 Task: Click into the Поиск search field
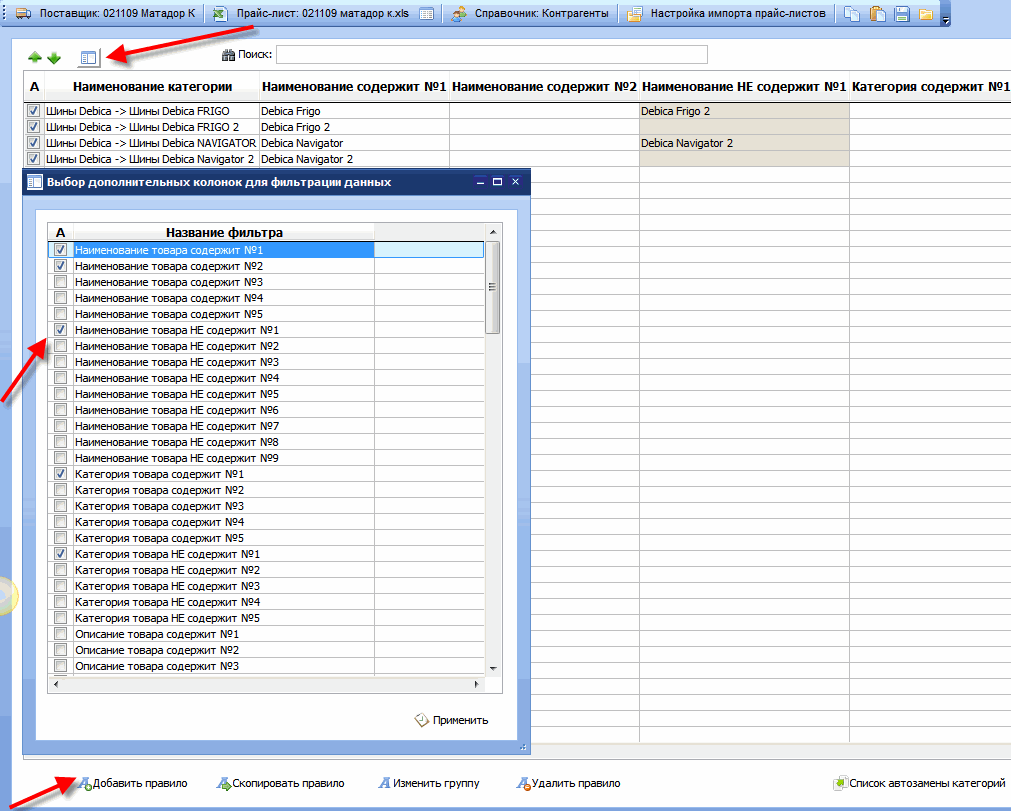pos(492,55)
